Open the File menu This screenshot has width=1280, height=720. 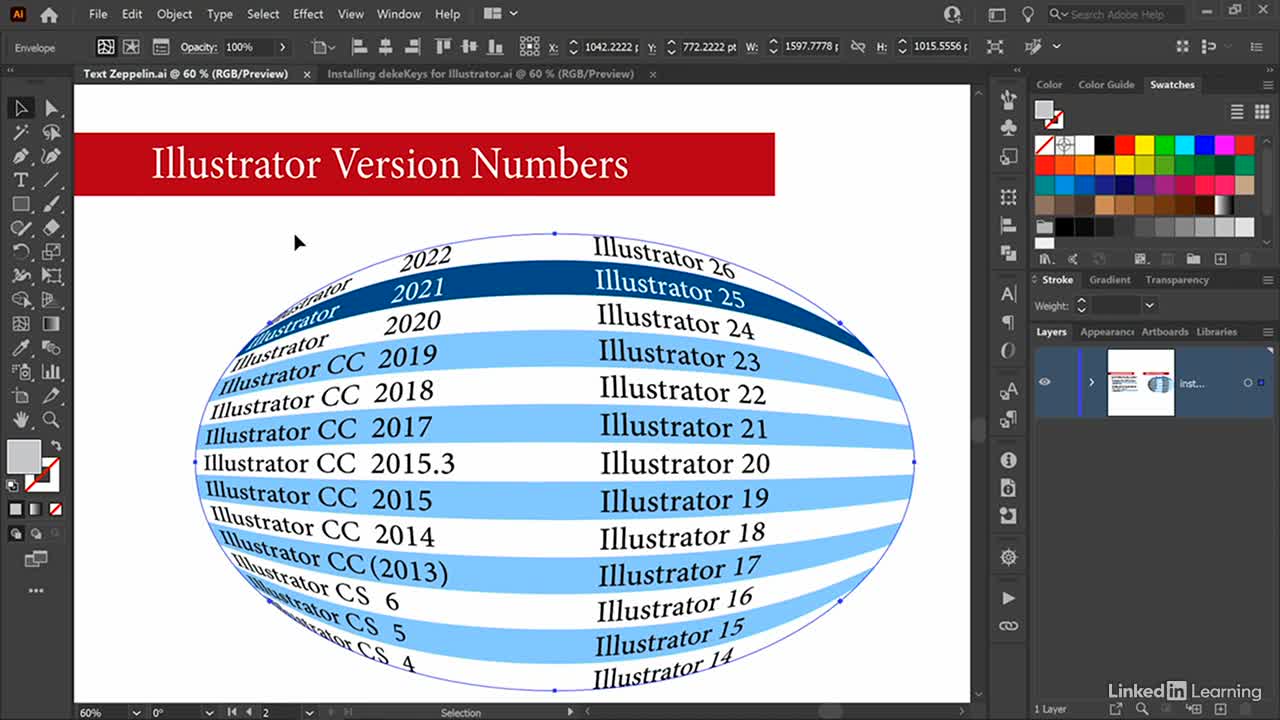click(98, 14)
